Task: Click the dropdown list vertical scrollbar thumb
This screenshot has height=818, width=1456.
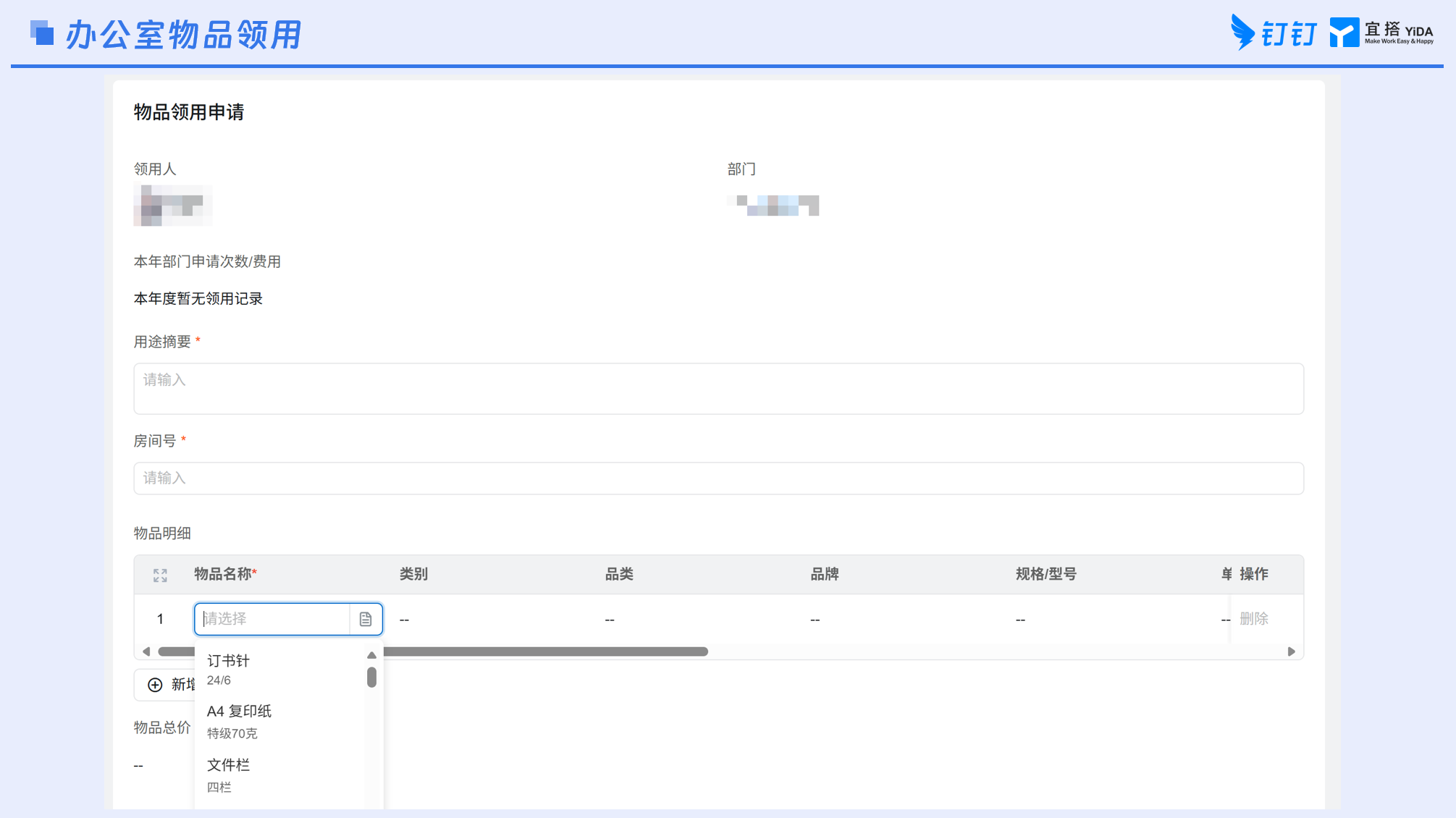Action: 371,677
